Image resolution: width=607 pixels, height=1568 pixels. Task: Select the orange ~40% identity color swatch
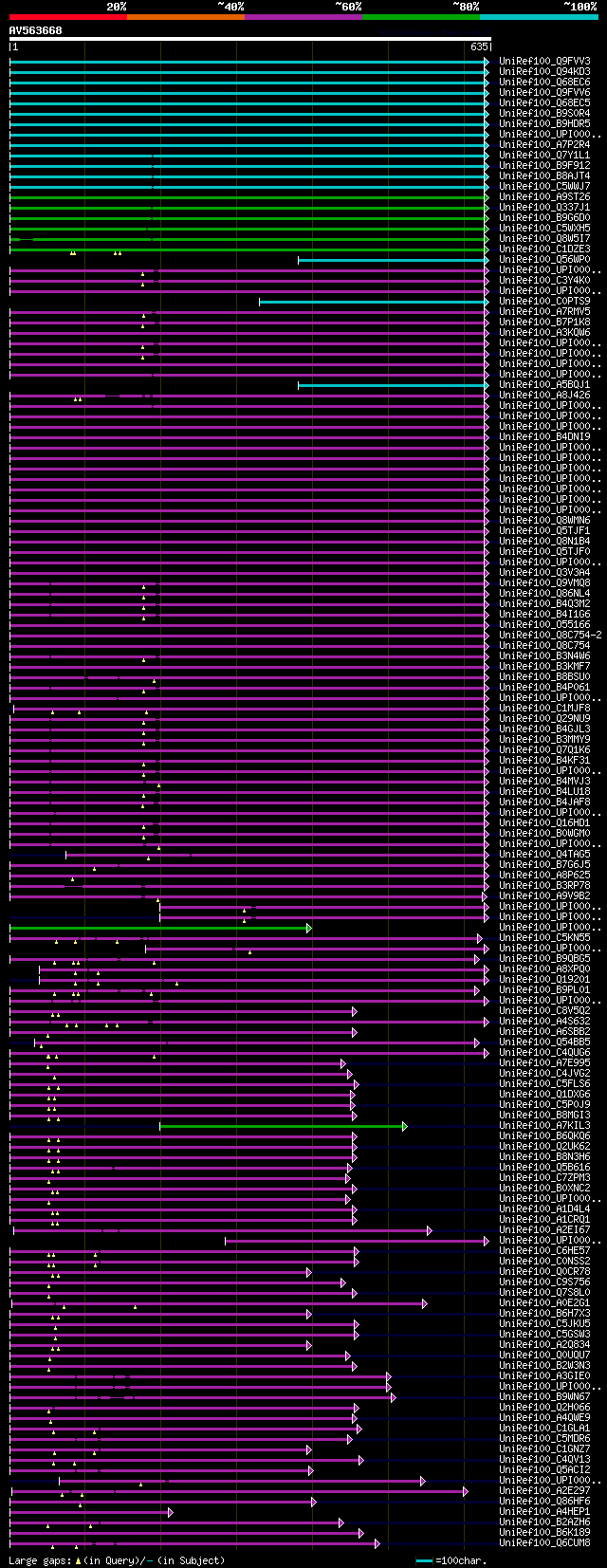coord(186,17)
